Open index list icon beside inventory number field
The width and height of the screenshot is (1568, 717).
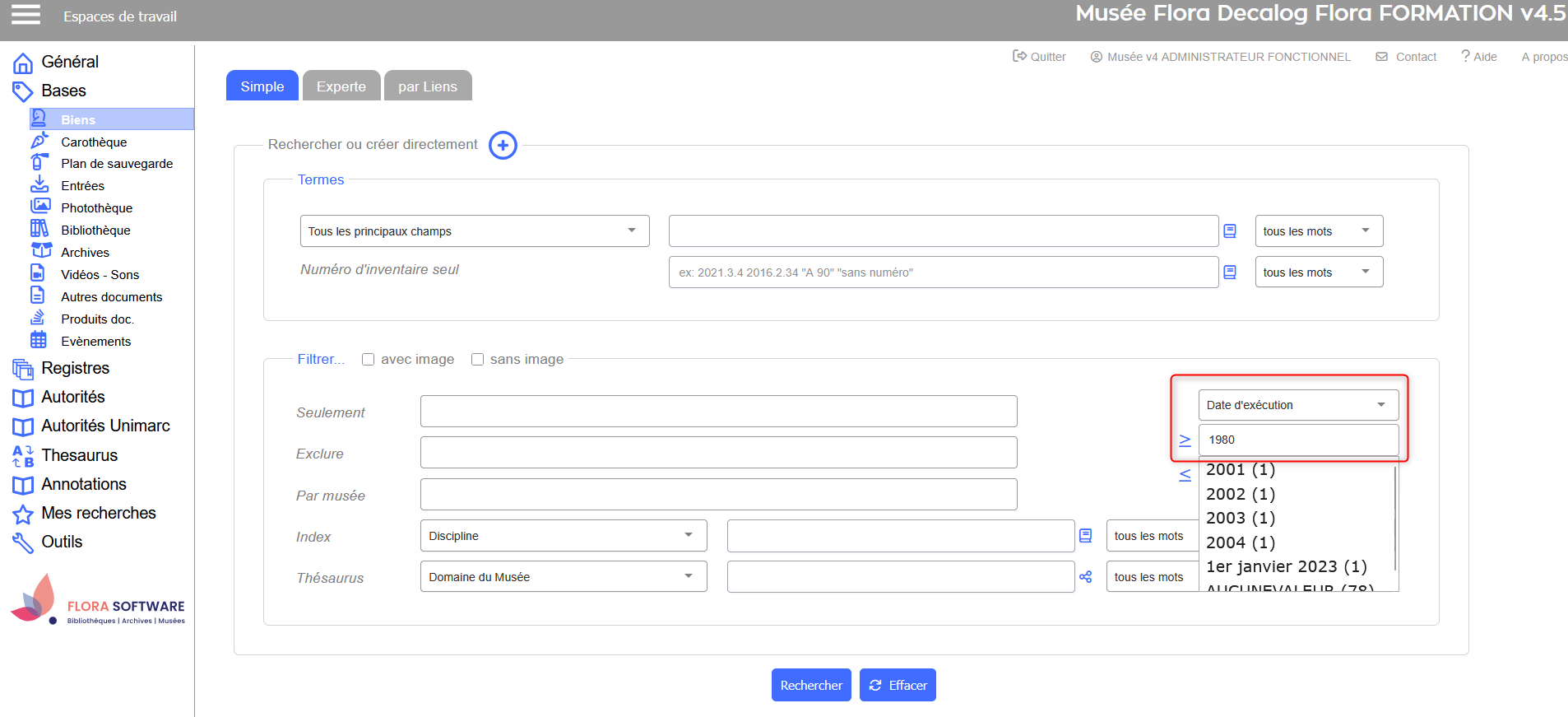coord(1230,272)
